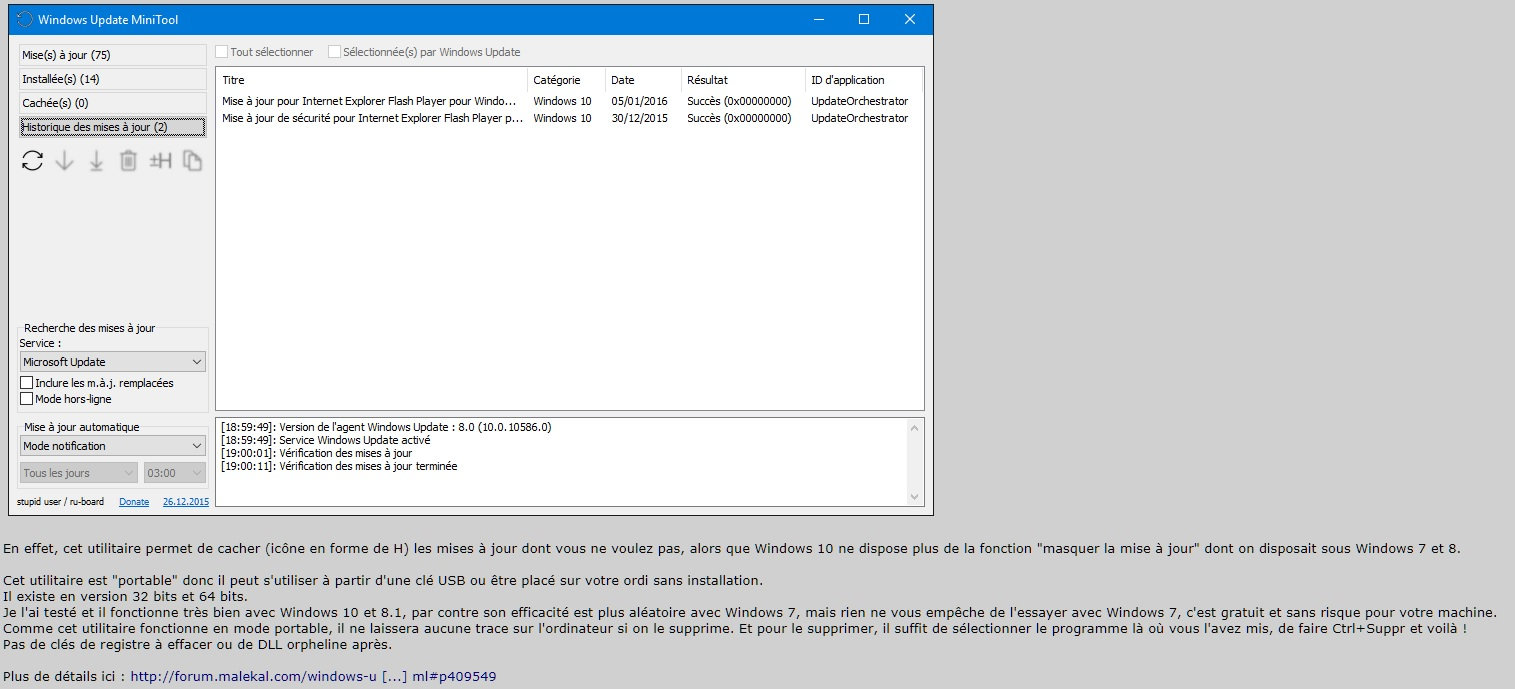Select Historique des mises à jour tab
Screen dimensions: 1515x689
click(x=113, y=127)
